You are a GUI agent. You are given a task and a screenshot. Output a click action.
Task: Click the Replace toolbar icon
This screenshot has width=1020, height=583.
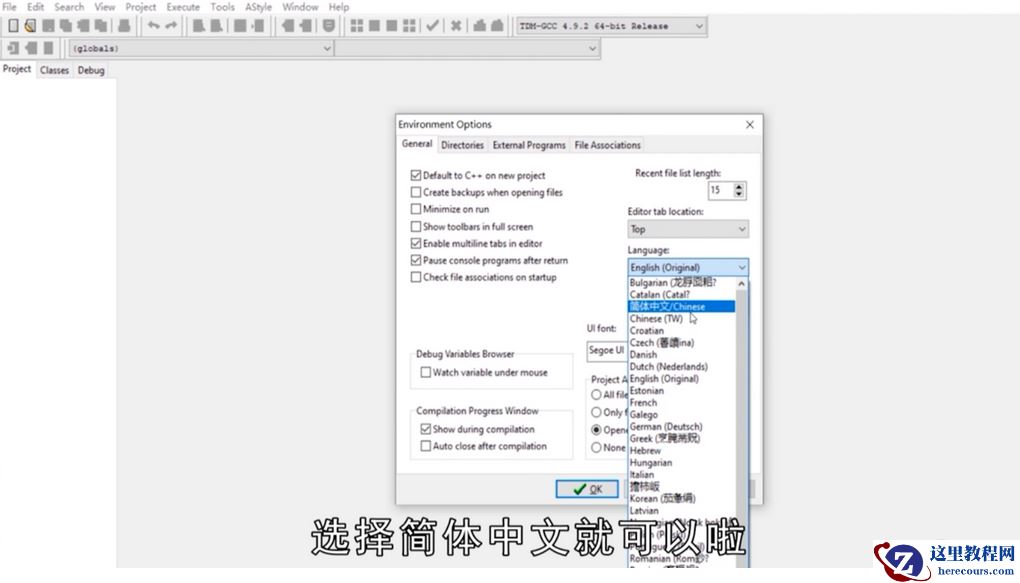click(x=217, y=26)
